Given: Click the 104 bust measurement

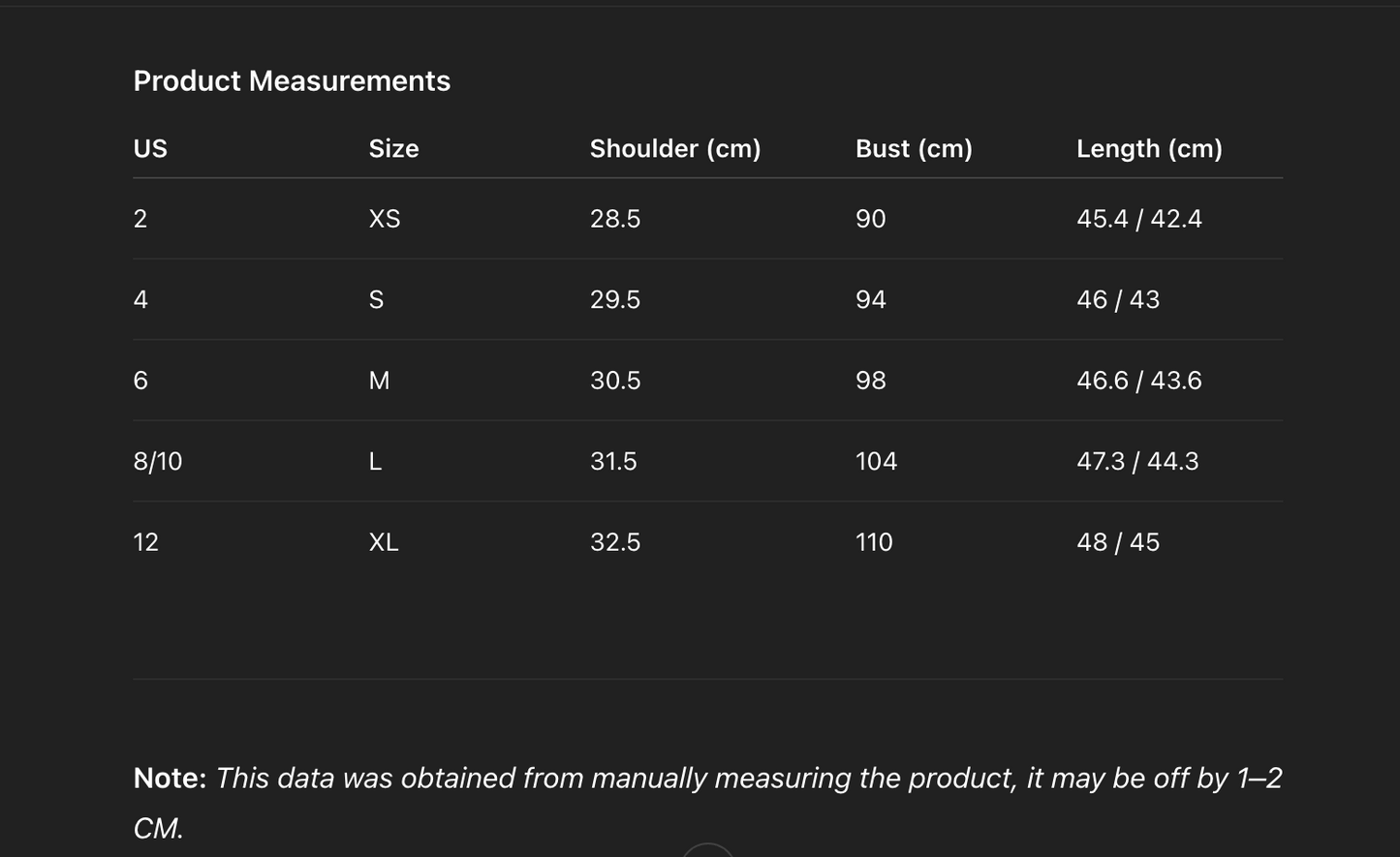Looking at the screenshot, I should point(876,461).
